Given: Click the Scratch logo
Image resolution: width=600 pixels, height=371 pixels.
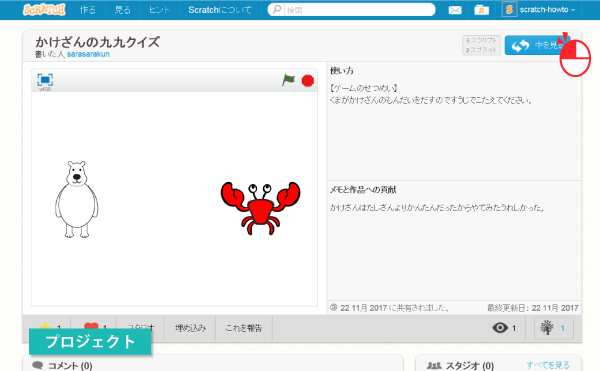Looking at the screenshot, I should pyautogui.click(x=44, y=10).
